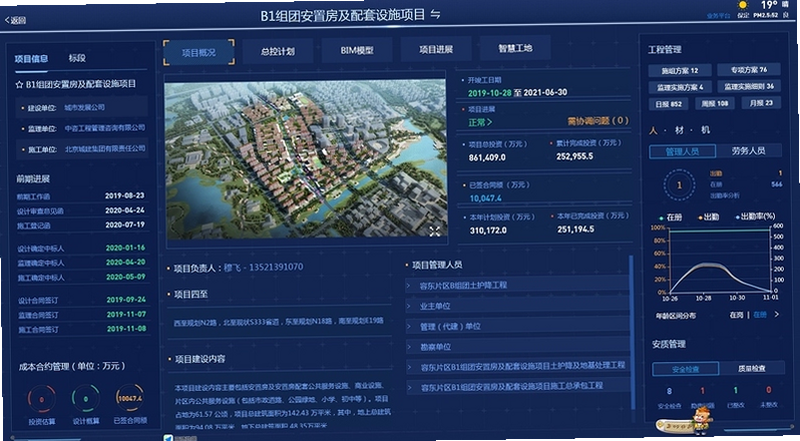This screenshot has width=800, height=441.
Task: Open 施组方案 12 button
Action: [x=680, y=70]
